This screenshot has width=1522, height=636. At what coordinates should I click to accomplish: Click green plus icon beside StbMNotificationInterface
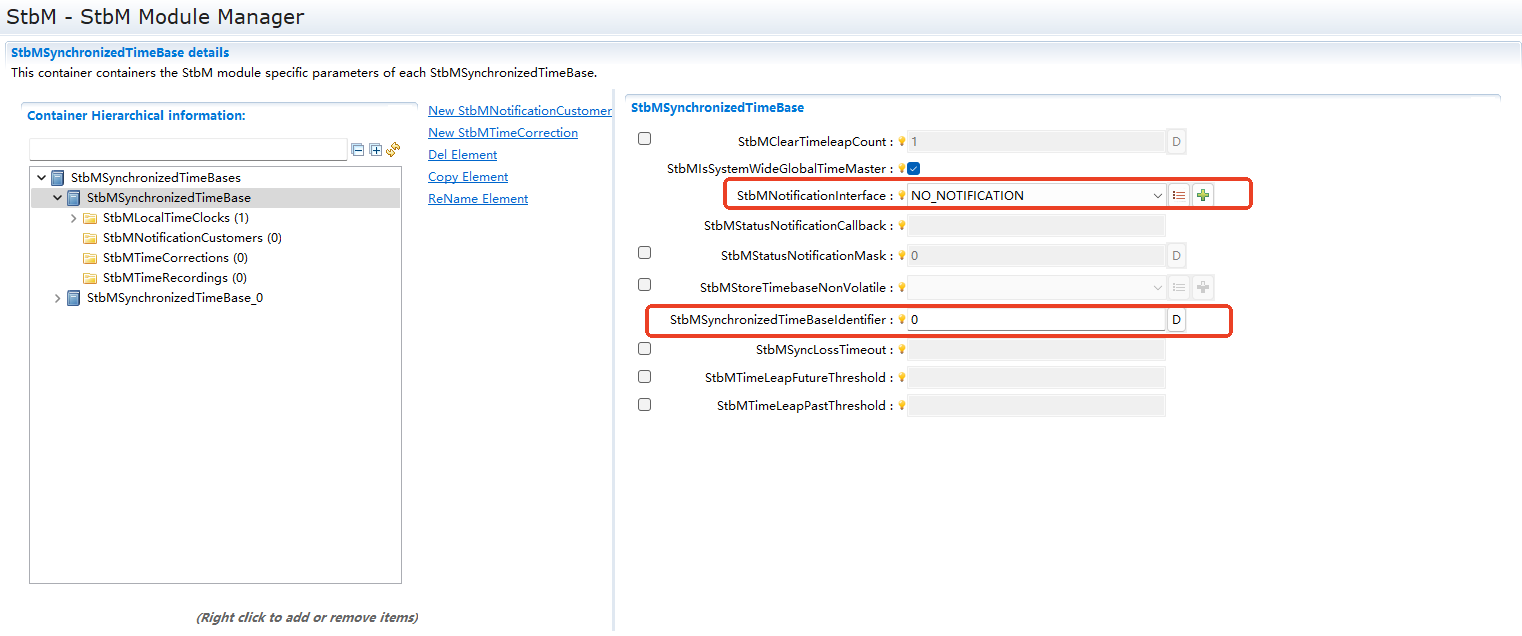coord(1203,196)
